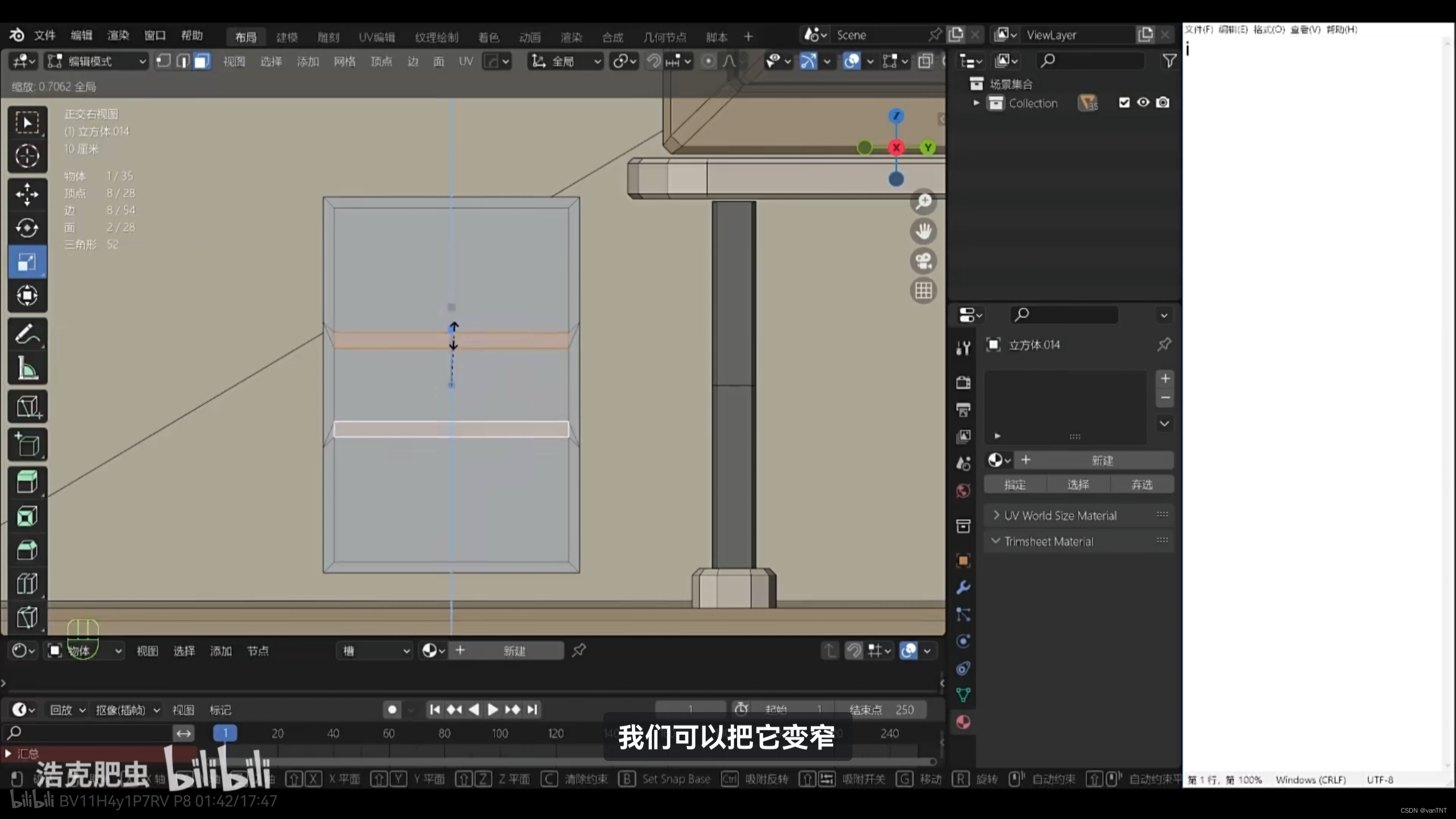Open the Tool properties tab
The image size is (1456, 819).
963,348
